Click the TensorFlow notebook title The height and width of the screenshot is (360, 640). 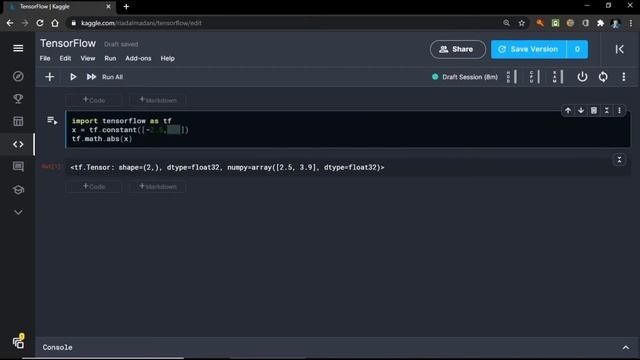(x=68, y=43)
